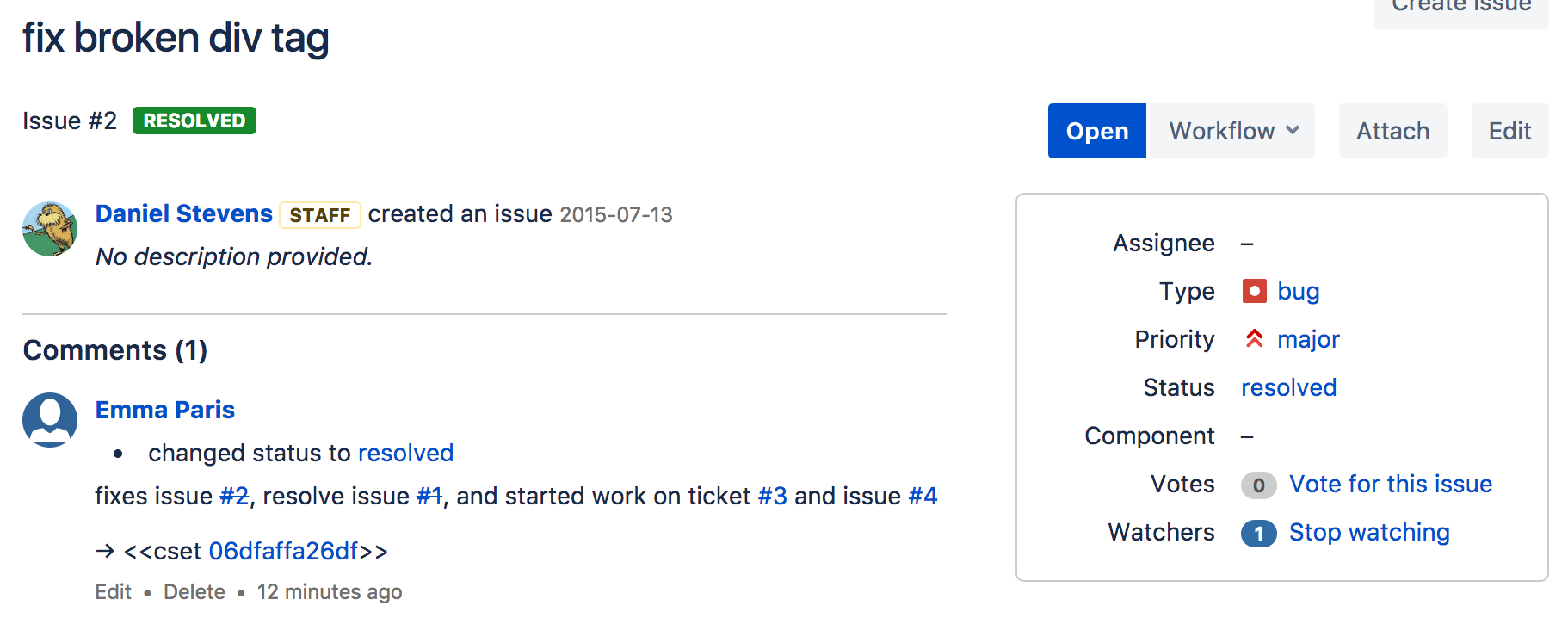
Task: Delete the comment by Emma Paris
Action: (x=194, y=592)
